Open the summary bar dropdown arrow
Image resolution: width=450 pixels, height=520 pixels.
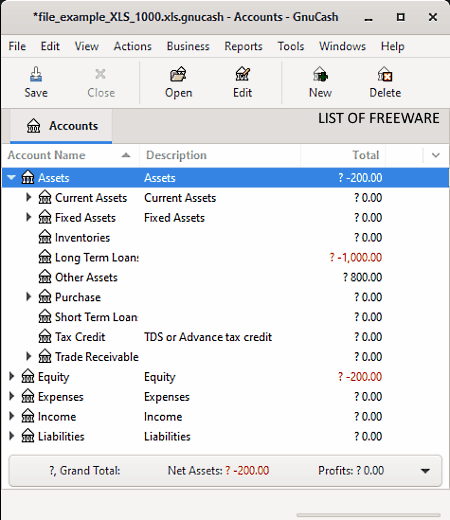pyautogui.click(x=425, y=471)
